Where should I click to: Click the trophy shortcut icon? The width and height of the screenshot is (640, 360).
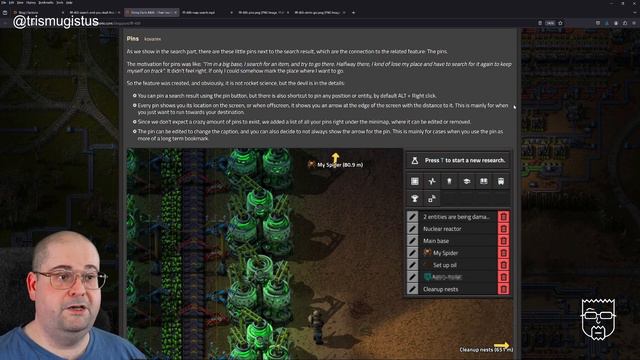click(415, 199)
